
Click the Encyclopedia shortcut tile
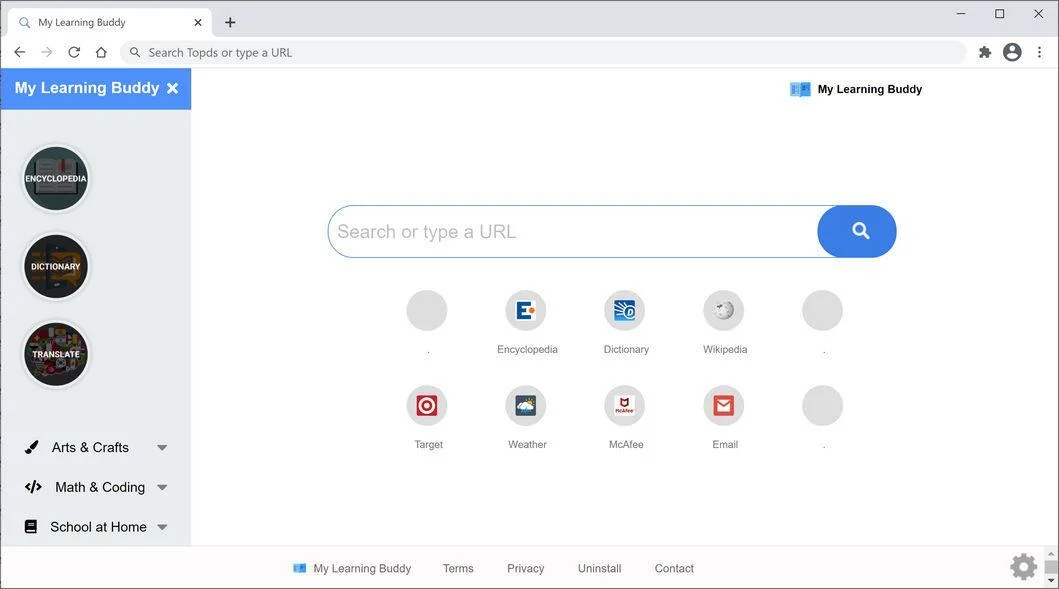click(x=526, y=311)
